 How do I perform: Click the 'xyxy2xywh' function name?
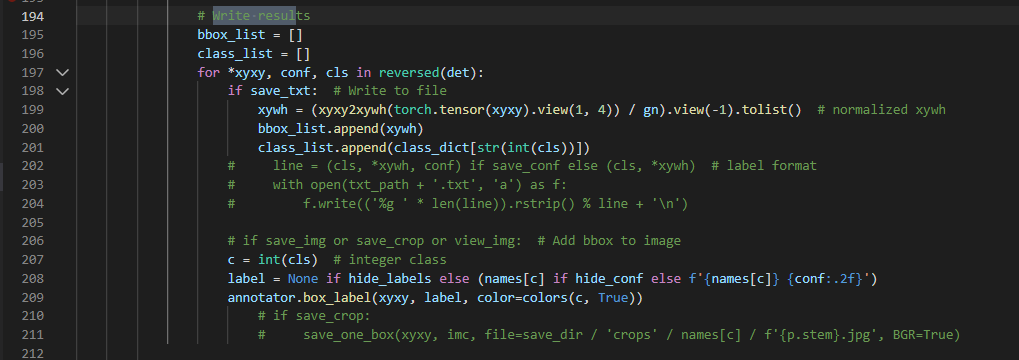[x=352, y=110]
